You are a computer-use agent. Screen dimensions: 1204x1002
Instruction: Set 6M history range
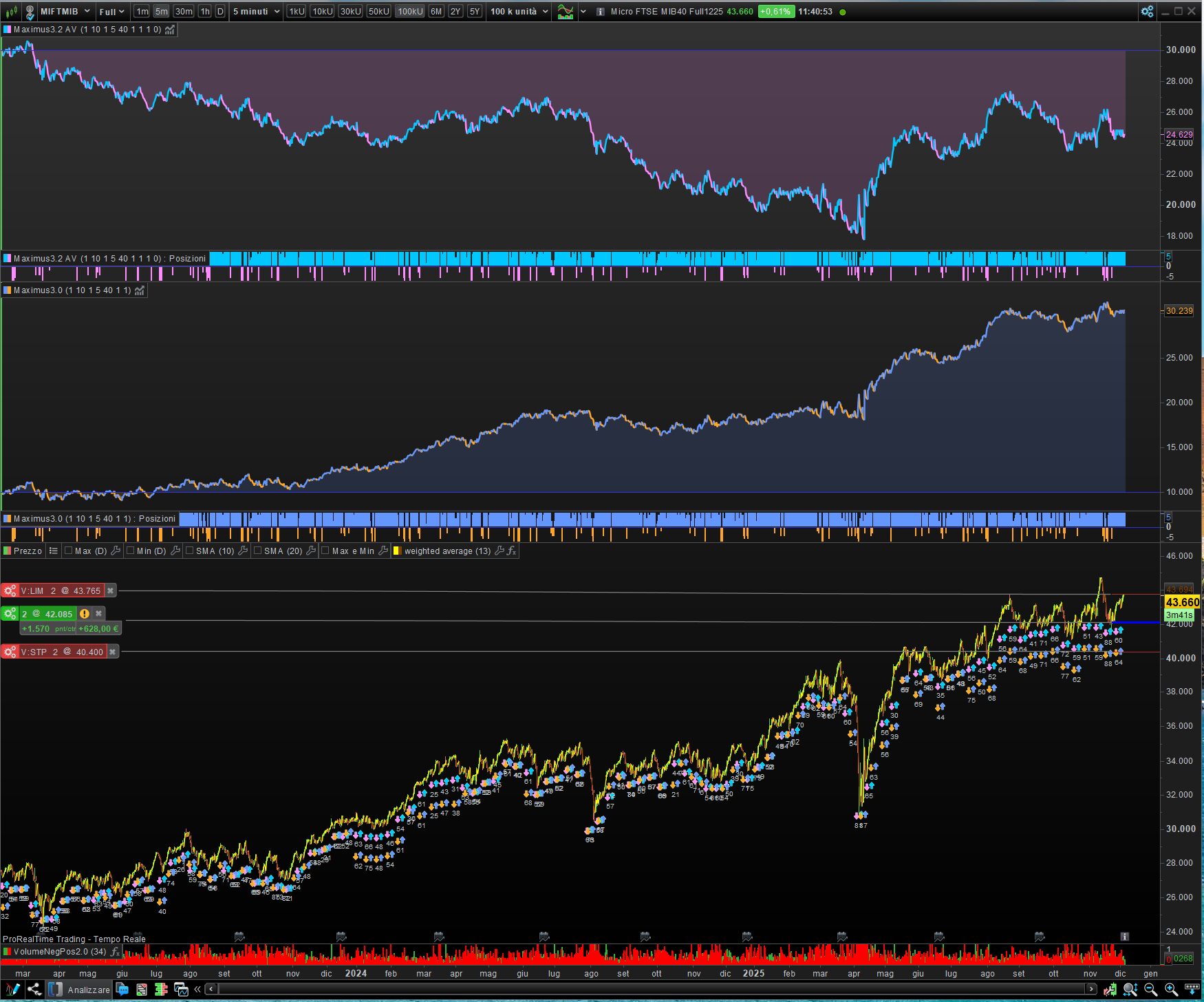436,12
